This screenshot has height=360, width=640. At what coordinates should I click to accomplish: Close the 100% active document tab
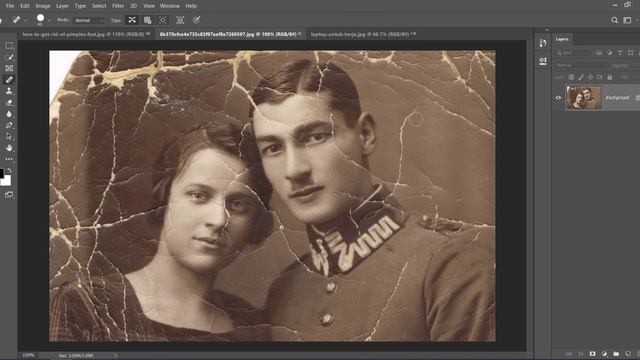[300, 34]
